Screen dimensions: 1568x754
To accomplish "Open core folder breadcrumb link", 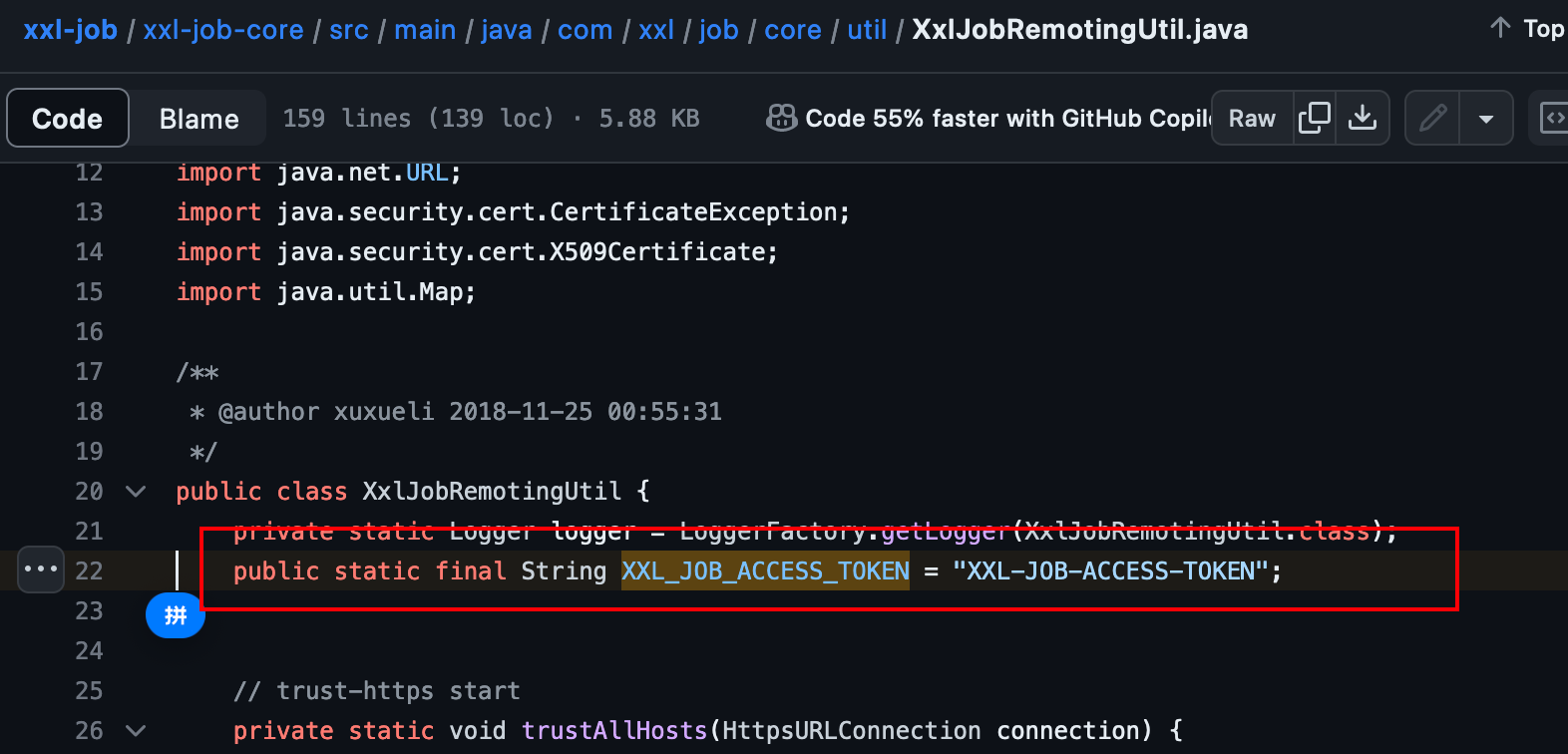I will coord(793,30).
